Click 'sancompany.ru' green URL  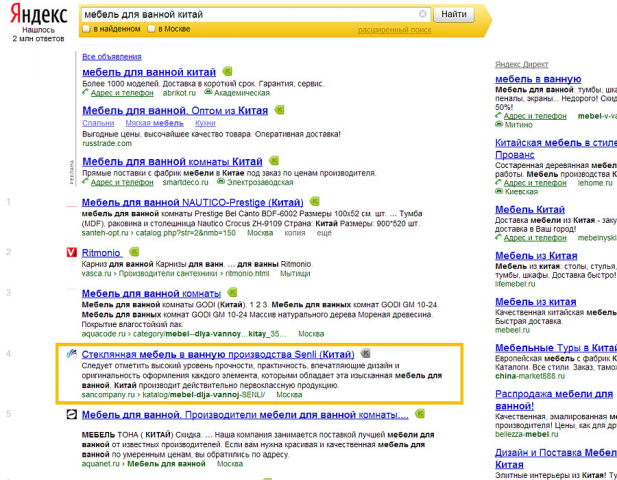click(108, 395)
